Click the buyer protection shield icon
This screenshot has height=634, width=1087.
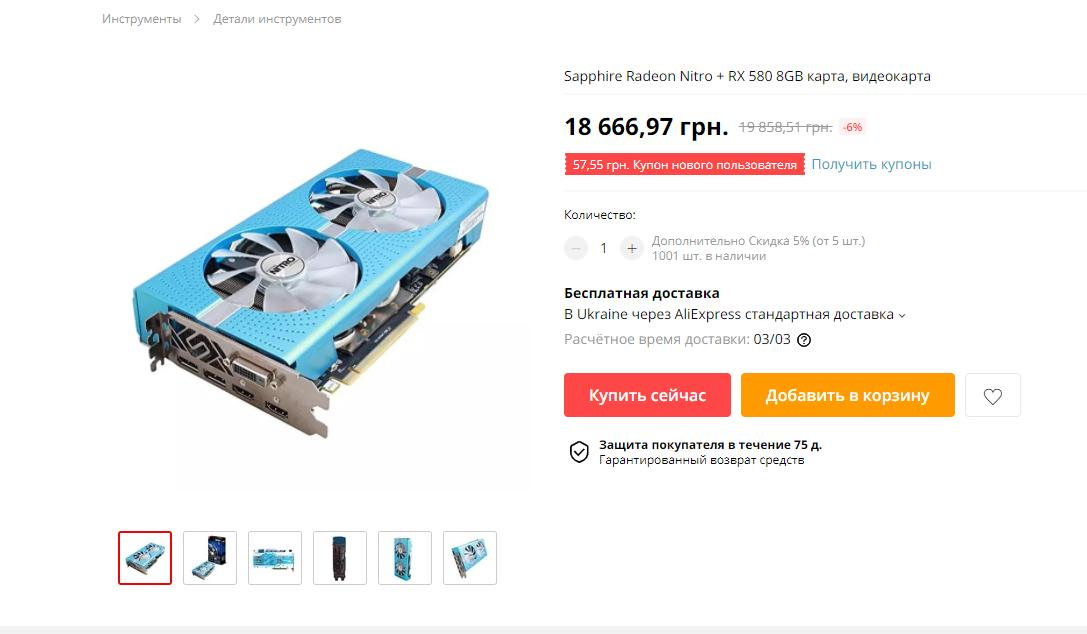point(579,452)
